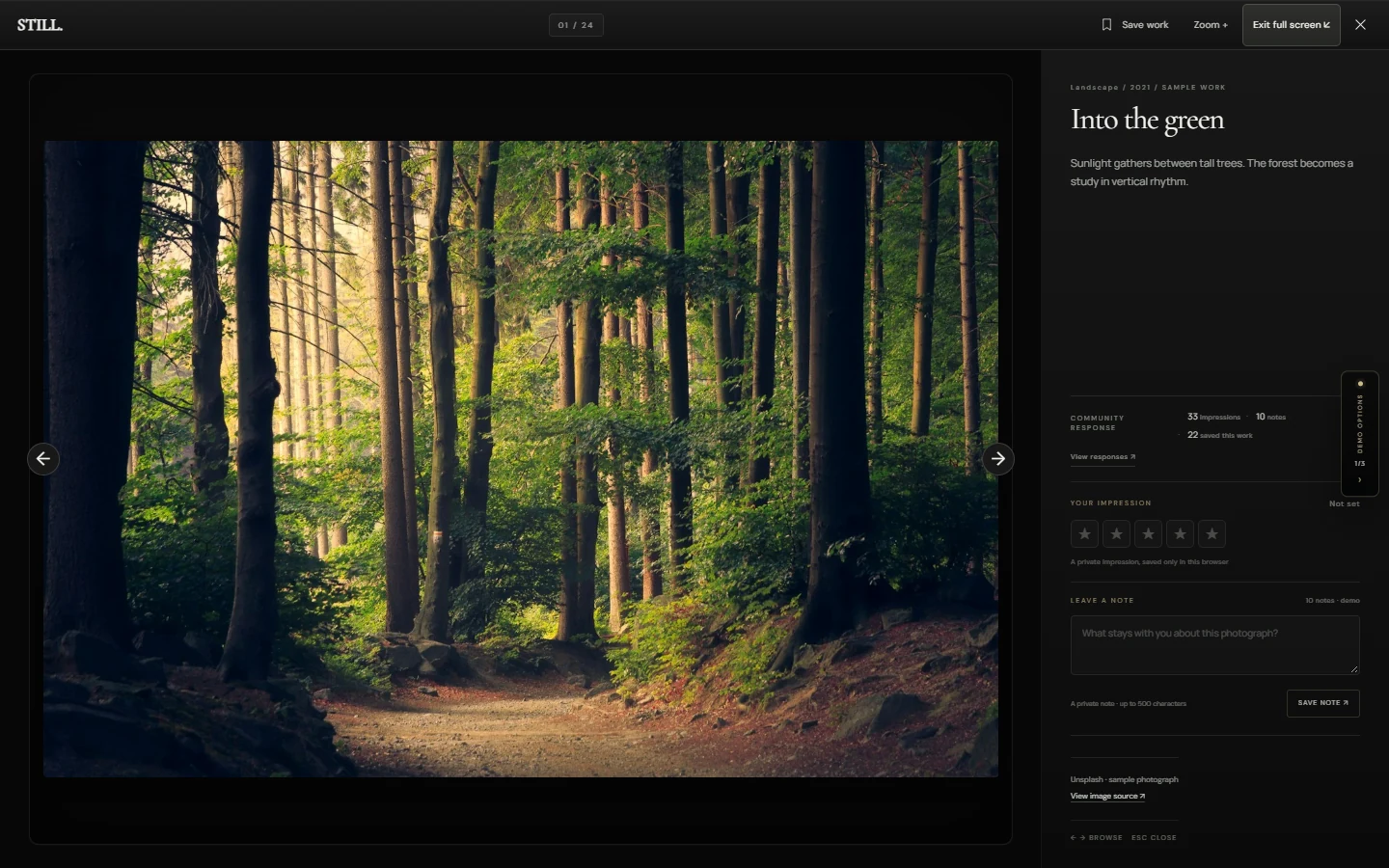Rate the photo two stars
This screenshot has width=1389, height=868.
click(1116, 533)
